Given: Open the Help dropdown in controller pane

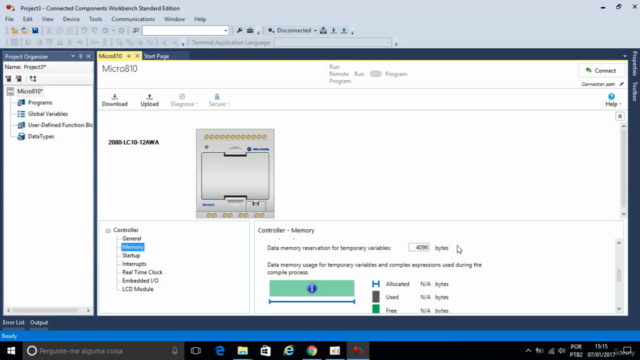Looking at the screenshot, I should (x=613, y=100).
